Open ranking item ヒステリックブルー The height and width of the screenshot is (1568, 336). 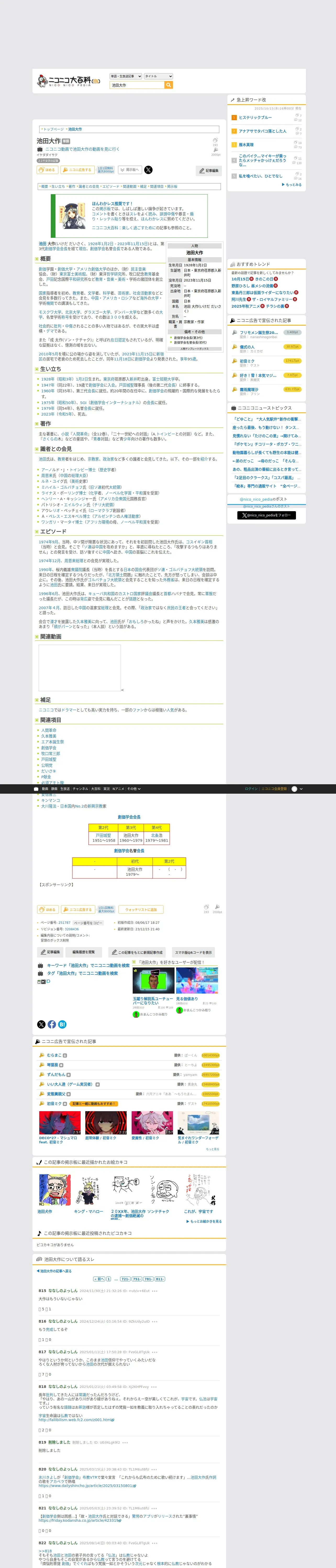coord(255,118)
